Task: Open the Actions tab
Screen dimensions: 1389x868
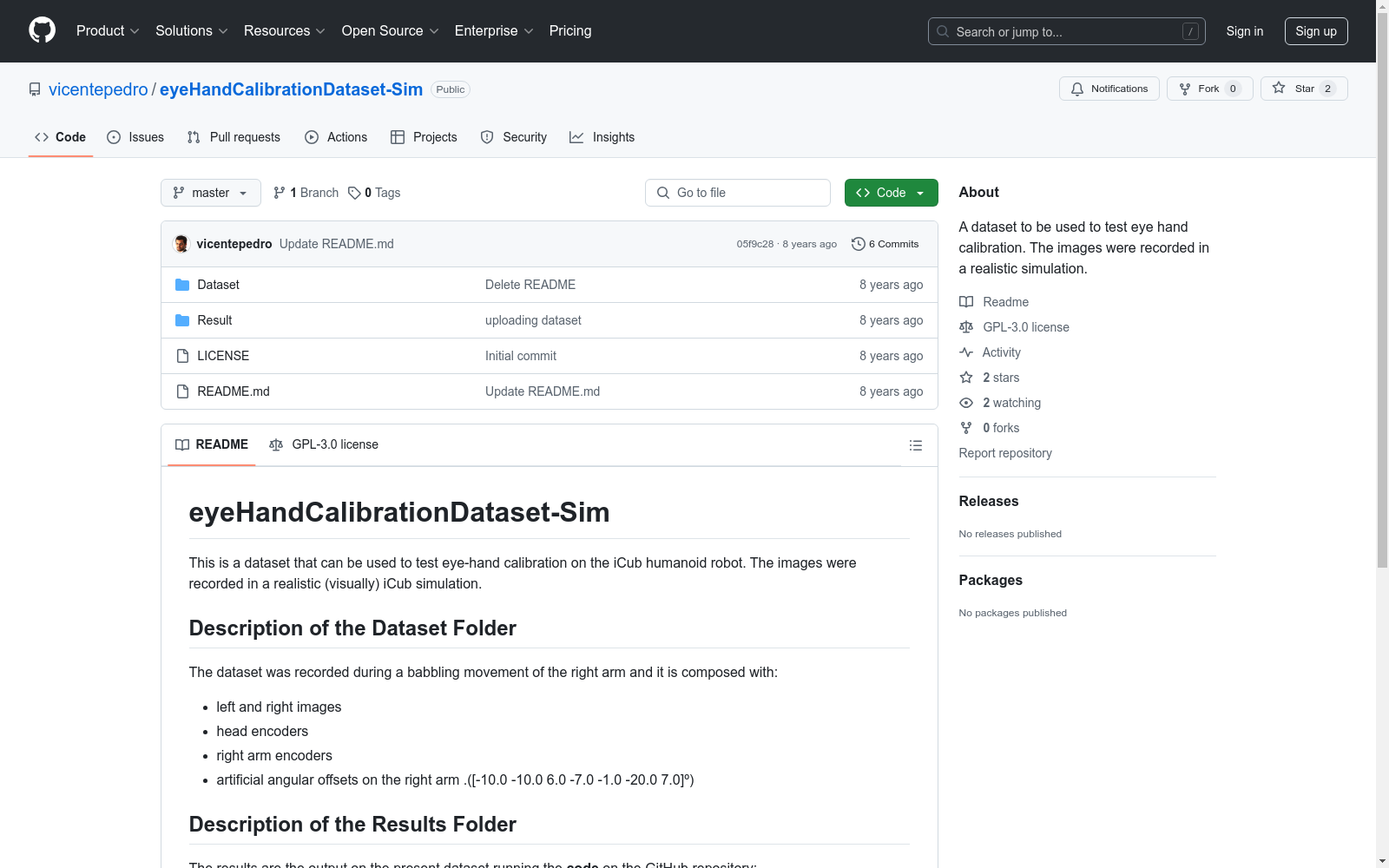Action: pos(336,137)
